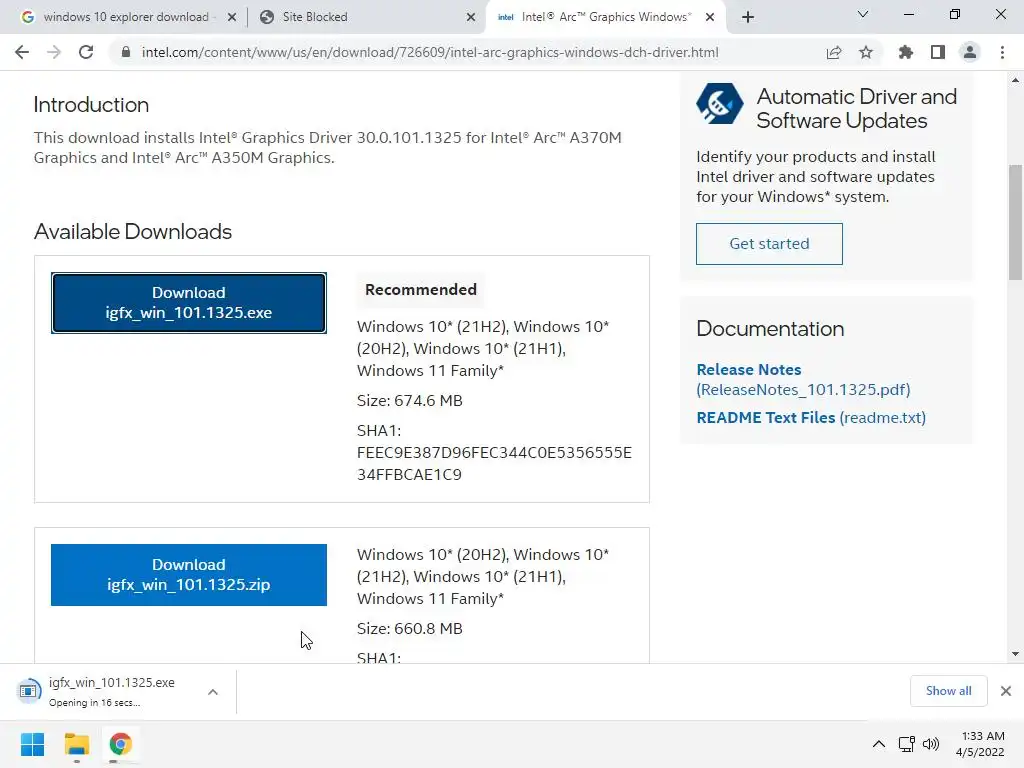This screenshot has height=768, width=1024.
Task: Download igfx_win_101.1325.zip
Action: click(189, 575)
